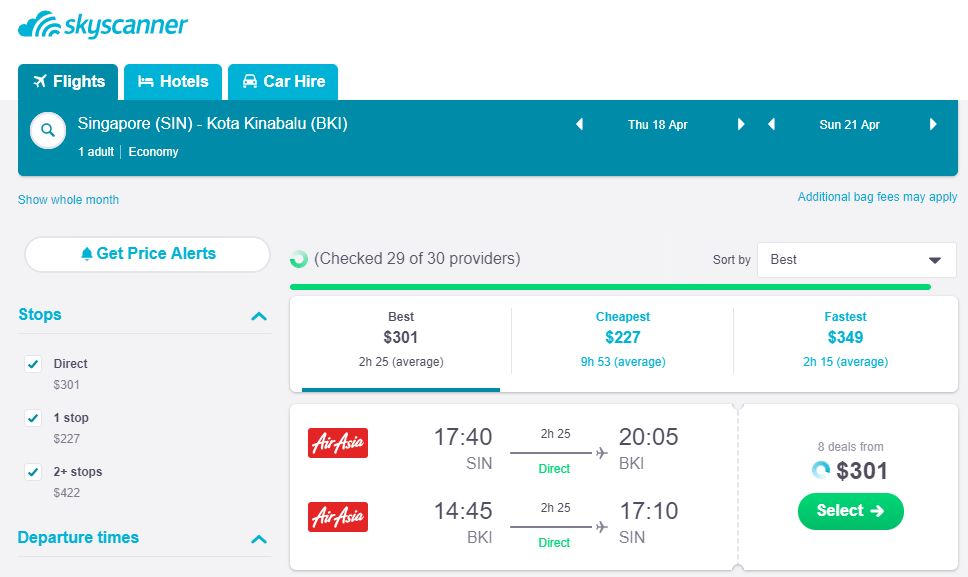This screenshot has width=968, height=577.
Task: Open the Sort by Best dropdown
Action: point(857,259)
